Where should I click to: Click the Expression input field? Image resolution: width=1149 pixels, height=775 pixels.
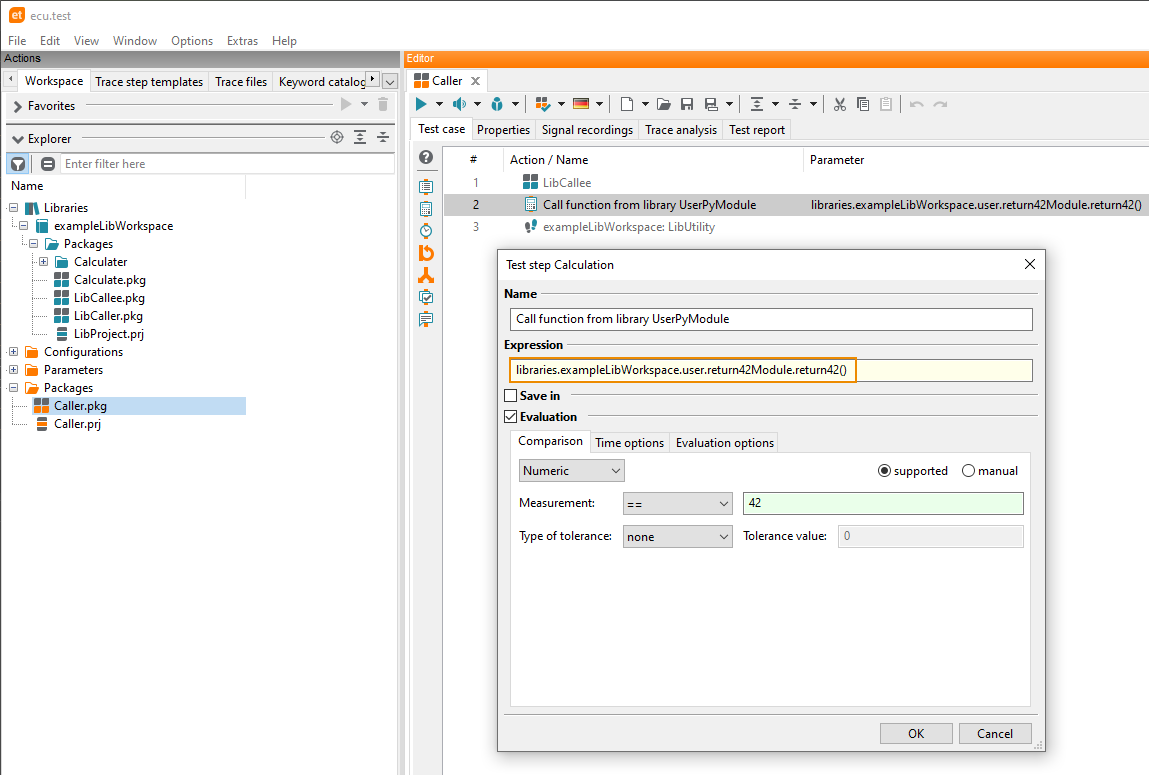click(x=771, y=371)
